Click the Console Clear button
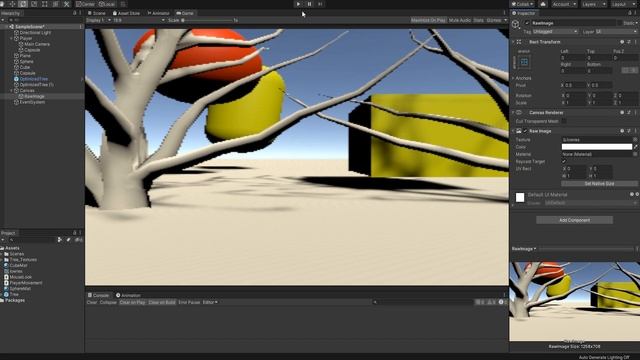640x360 pixels. point(92,302)
